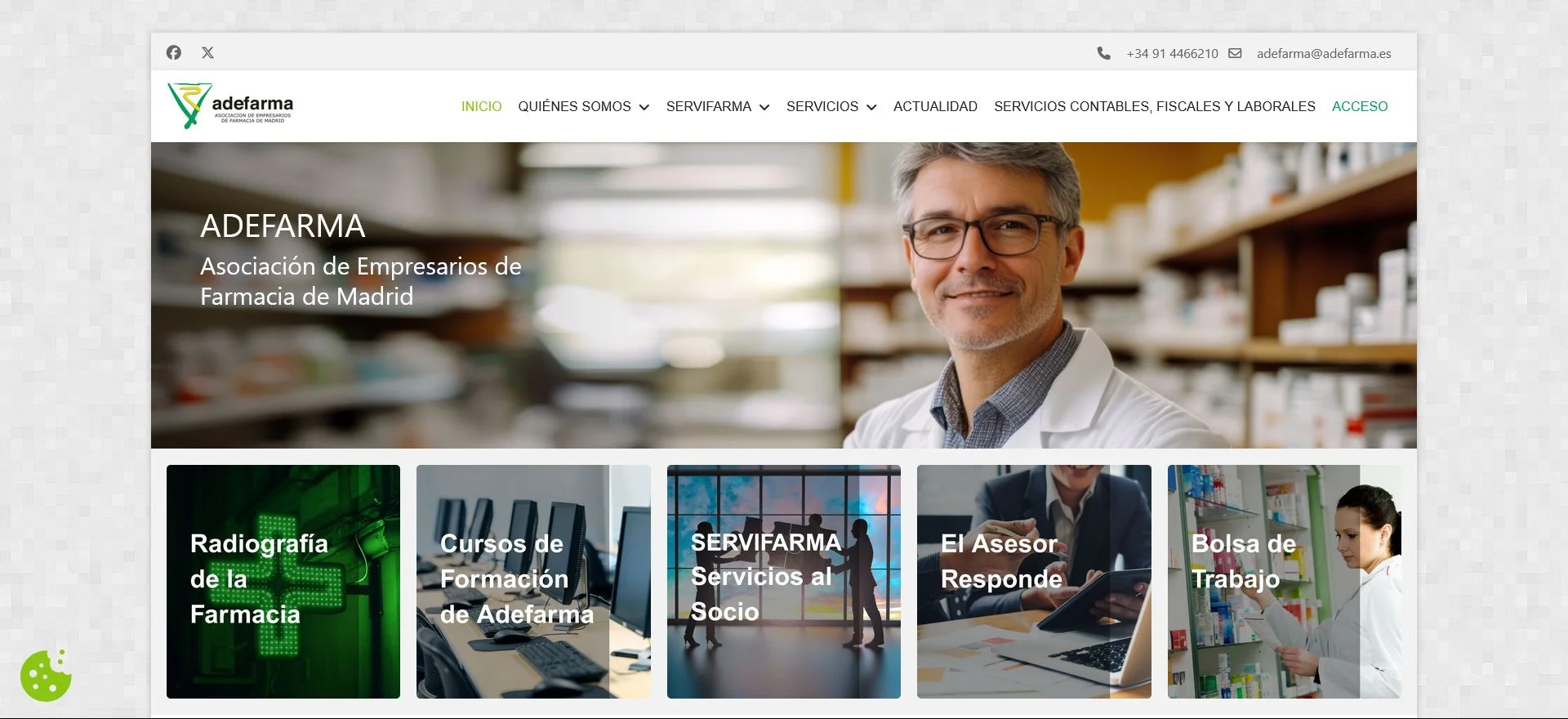The width and height of the screenshot is (1568, 719).
Task: Open the Actualidad menu item
Action: pos(935,106)
